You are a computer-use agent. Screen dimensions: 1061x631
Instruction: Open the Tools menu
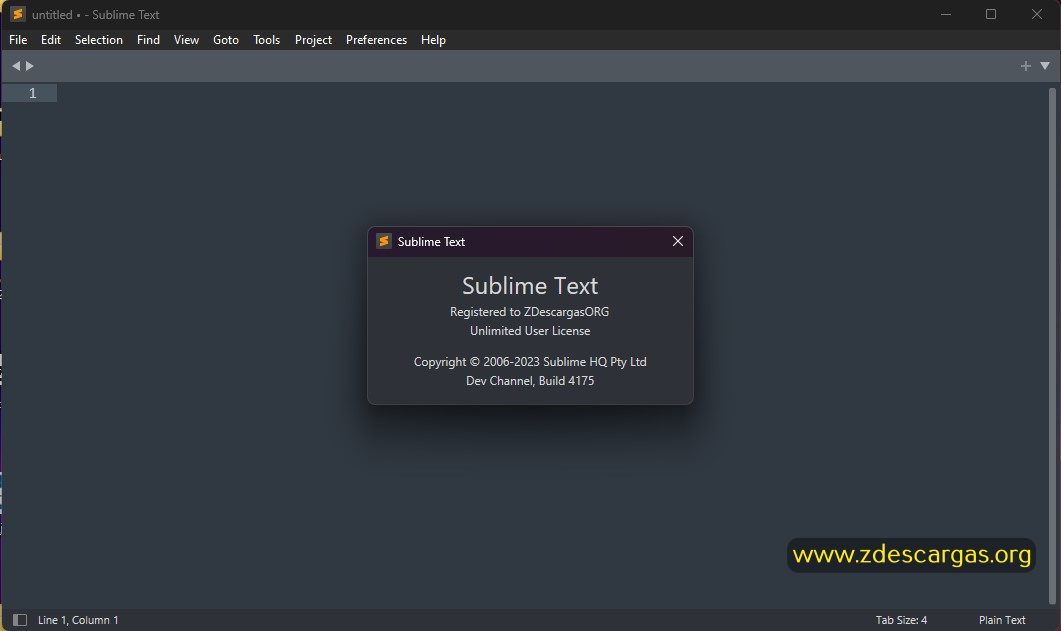(x=267, y=40)
